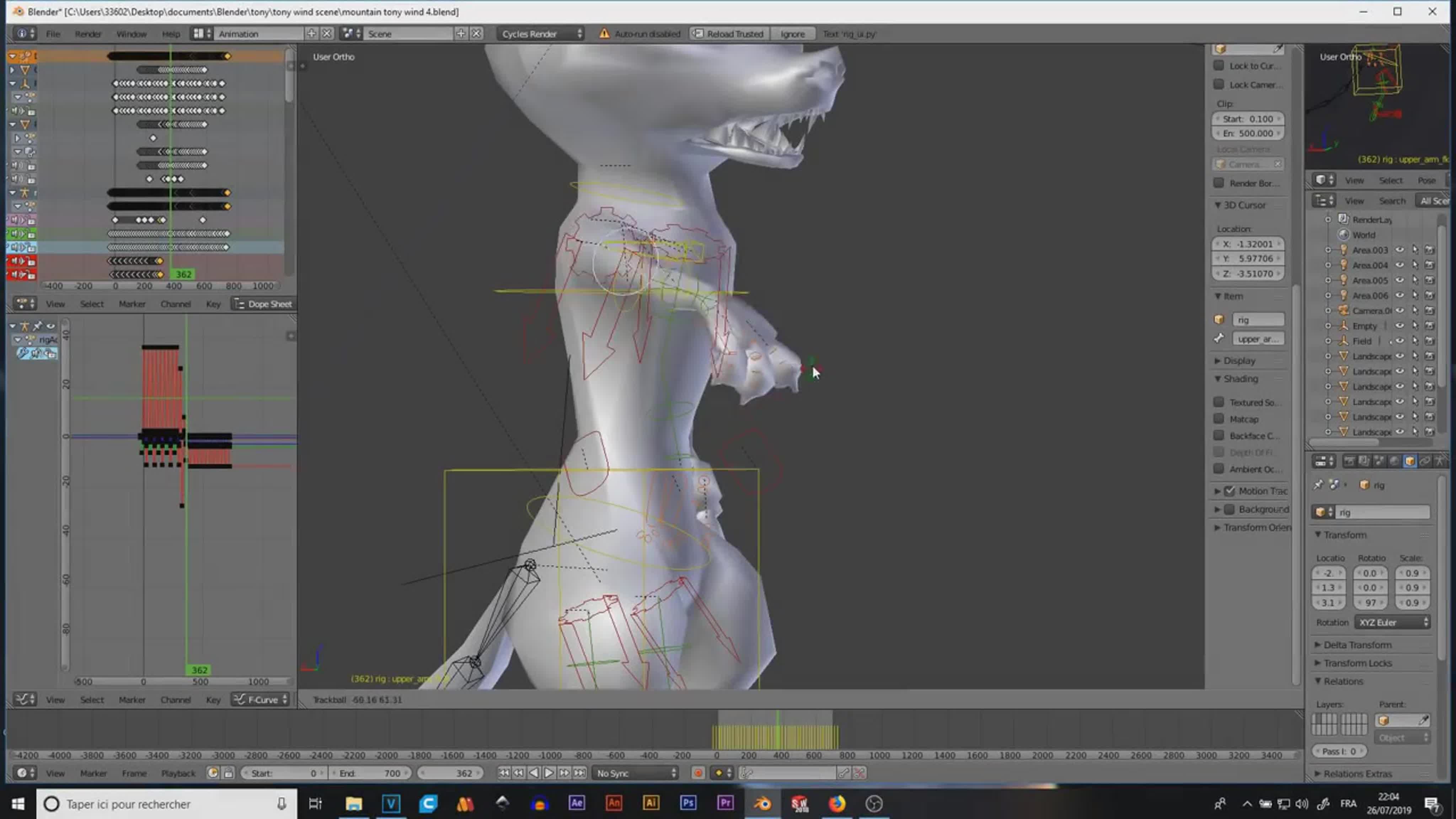Play animation forward in timeline
Viewport: 1456px width, 819px height.
pos(549,773)
